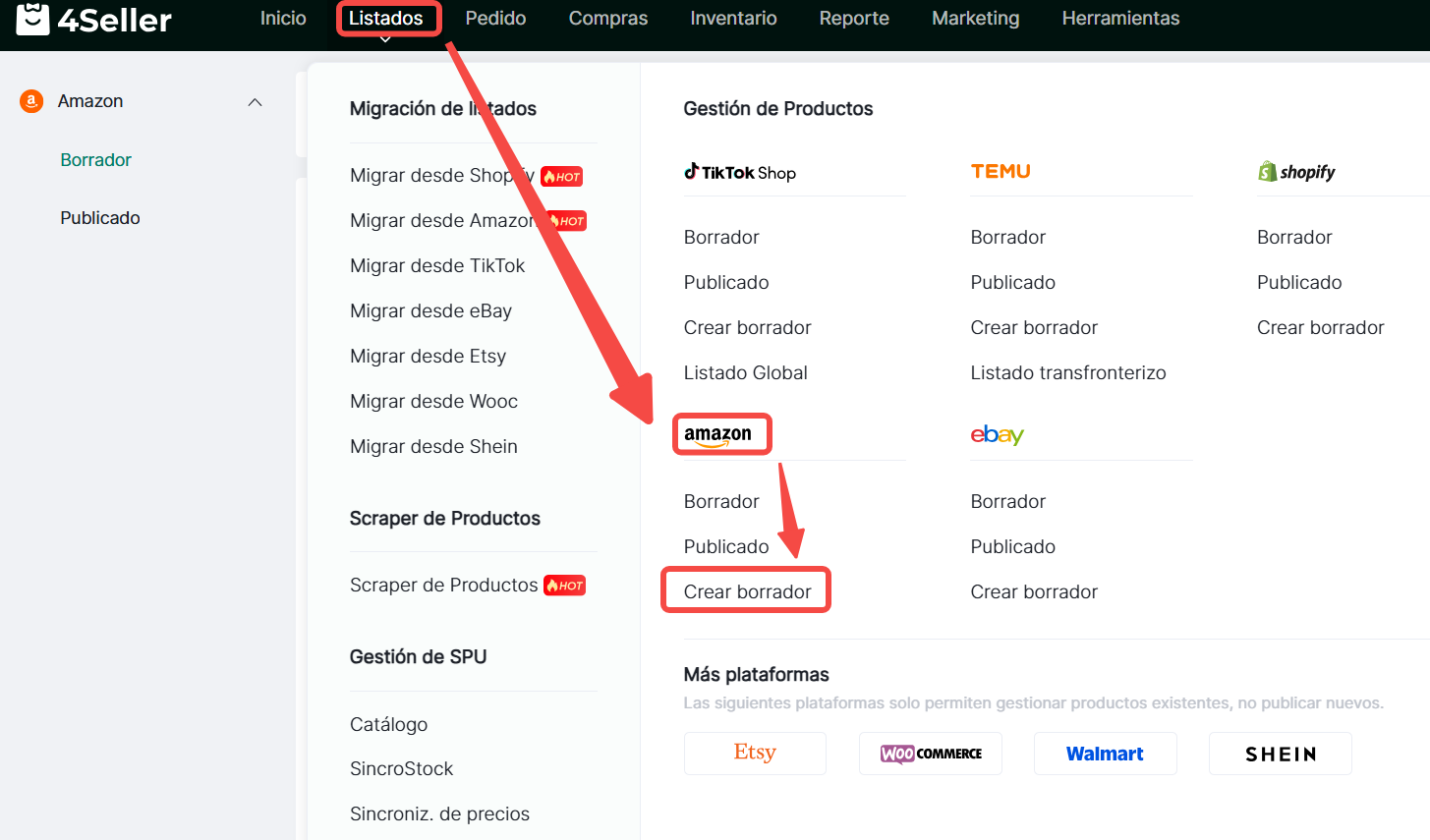This screenshot has width=1430, height=840.
Task: Open the Inventario menu
Action: point(733,19)
